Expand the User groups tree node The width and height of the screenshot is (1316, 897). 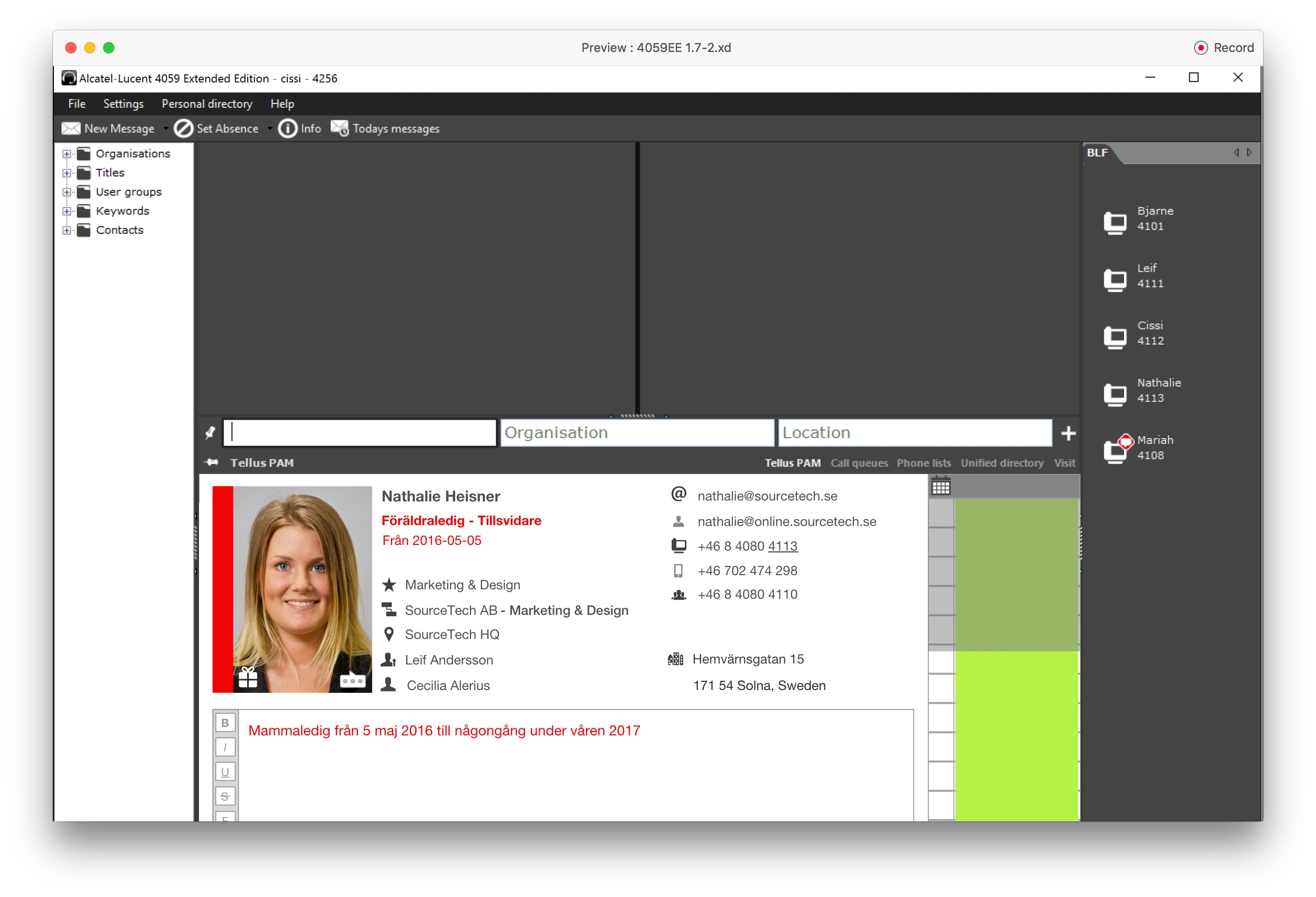[67, 192]
